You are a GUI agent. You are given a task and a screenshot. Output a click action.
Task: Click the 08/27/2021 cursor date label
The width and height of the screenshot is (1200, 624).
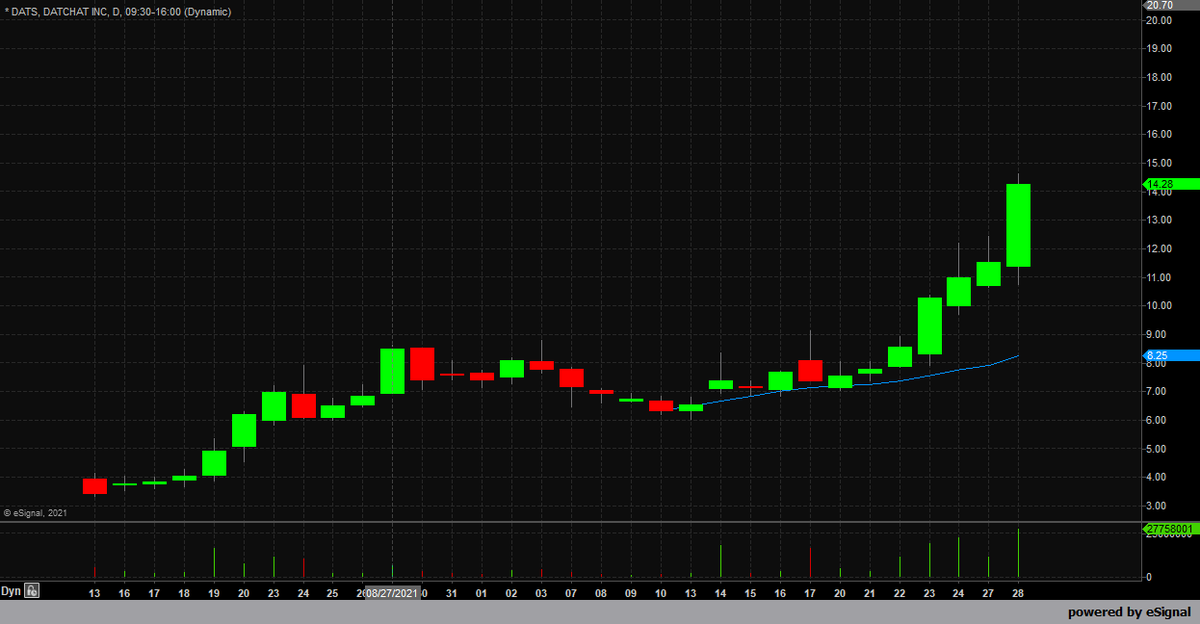click(x=392, y=593)
